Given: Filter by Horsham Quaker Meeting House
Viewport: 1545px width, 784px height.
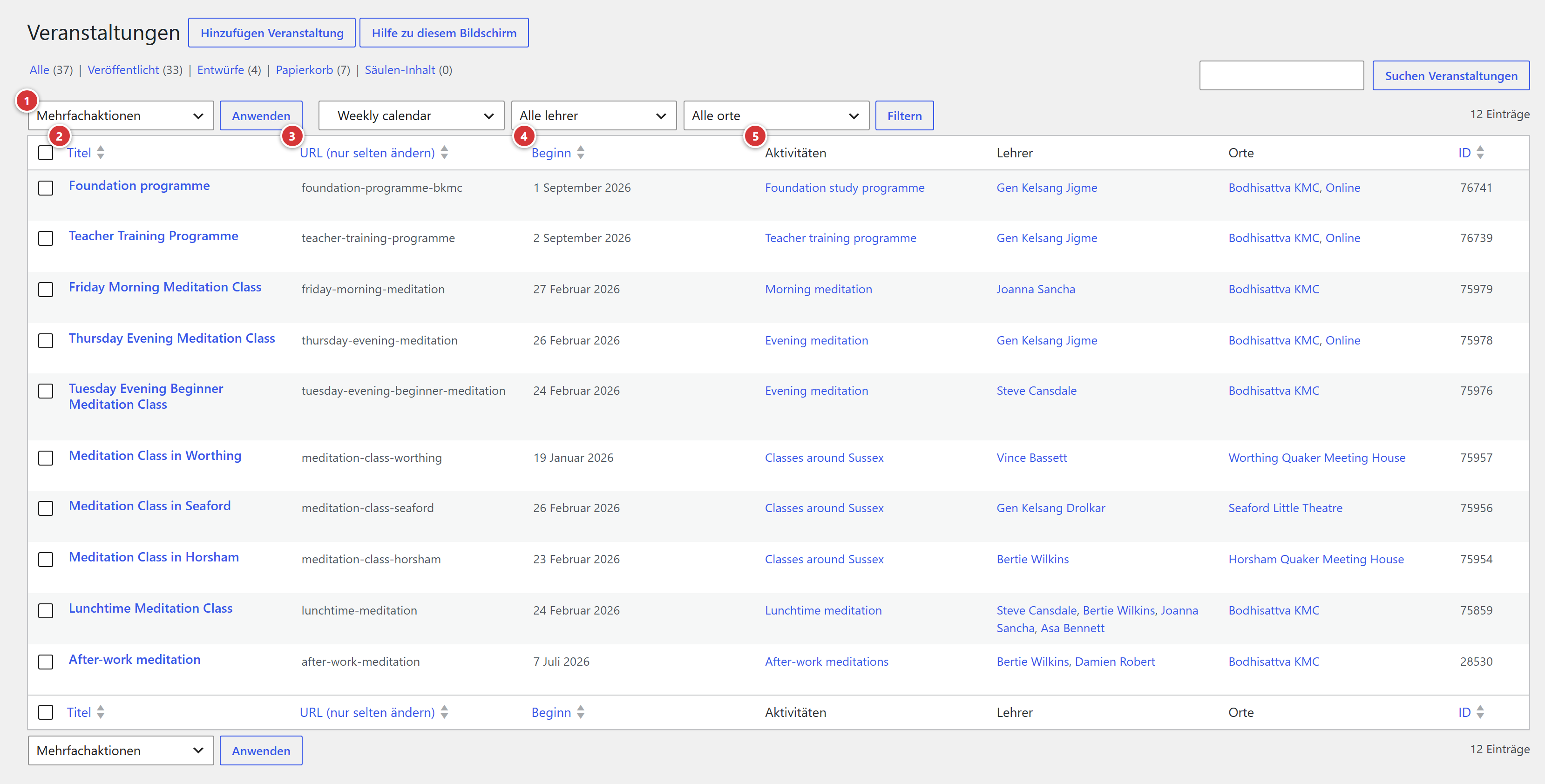Looking at the screenshot, I should tap(1316, 559).
